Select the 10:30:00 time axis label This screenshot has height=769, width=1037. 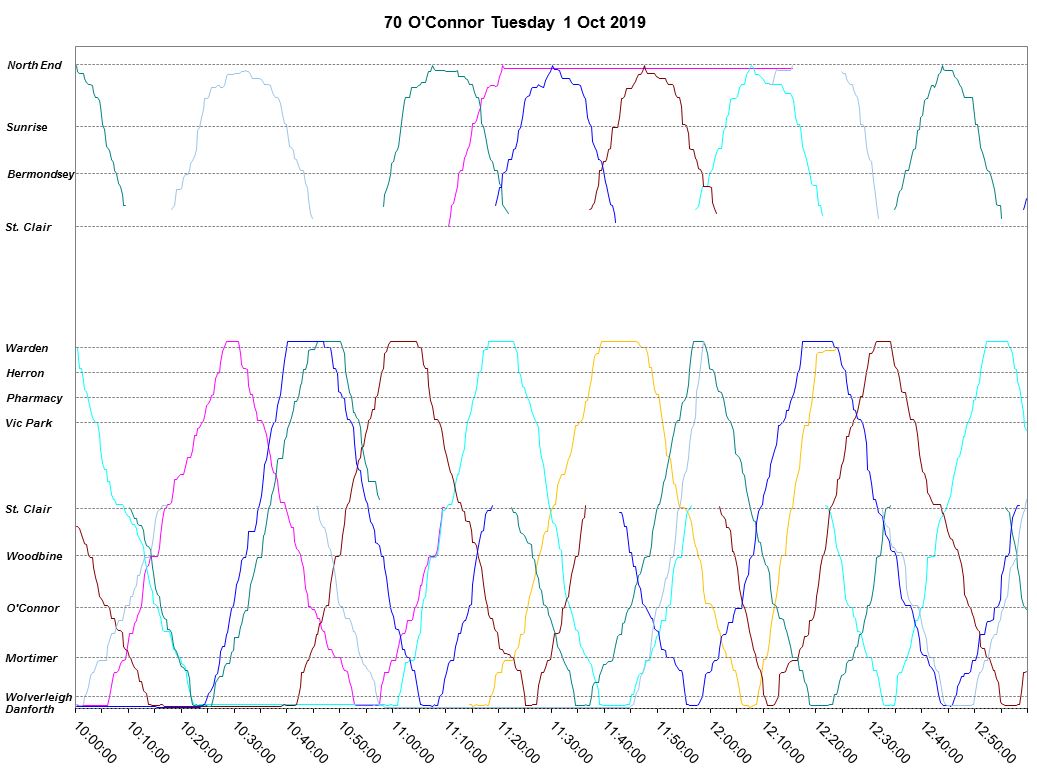point(255,742)
